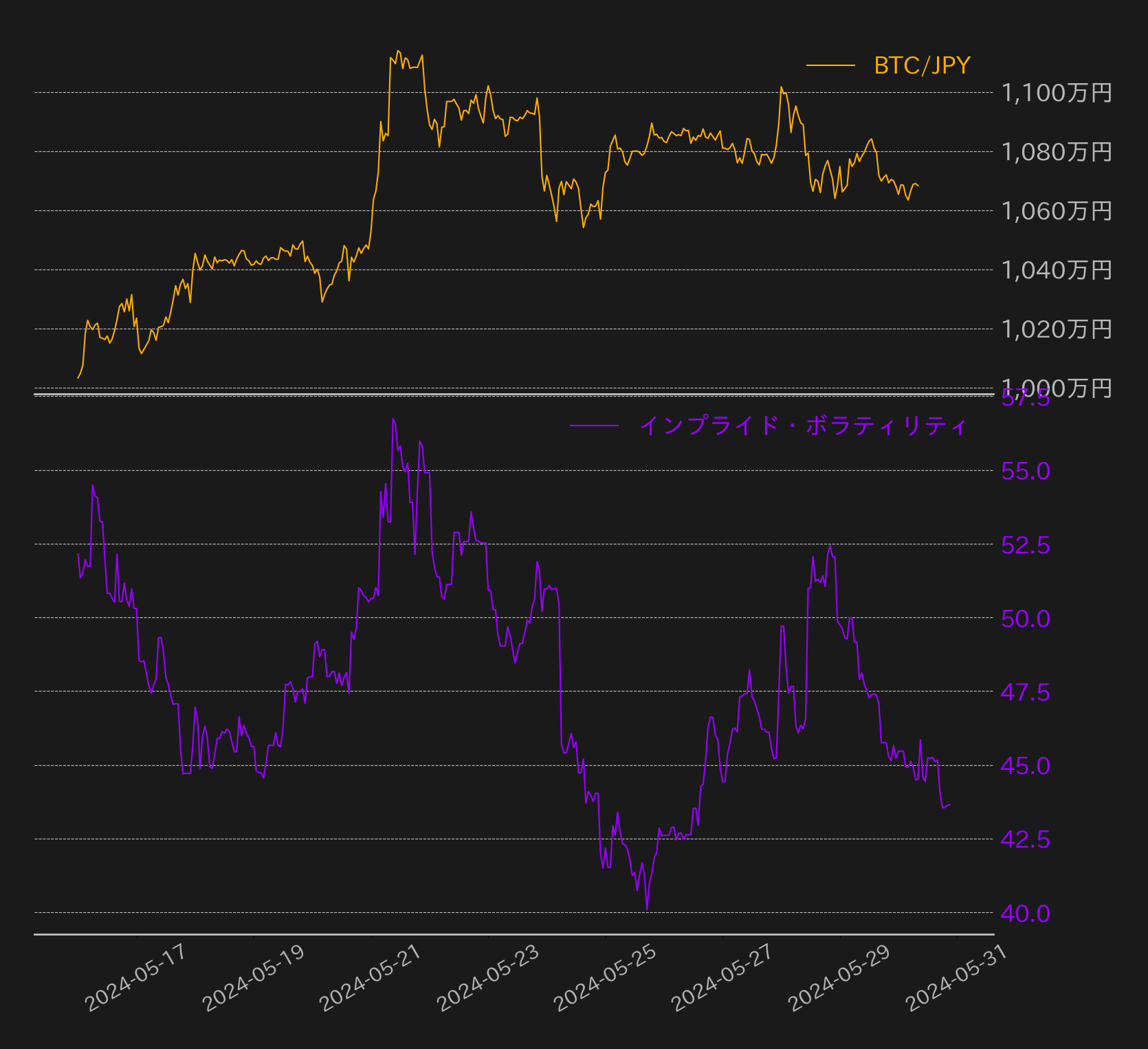Select the 1,020万円 price axis label

(x=1057, y=329)
